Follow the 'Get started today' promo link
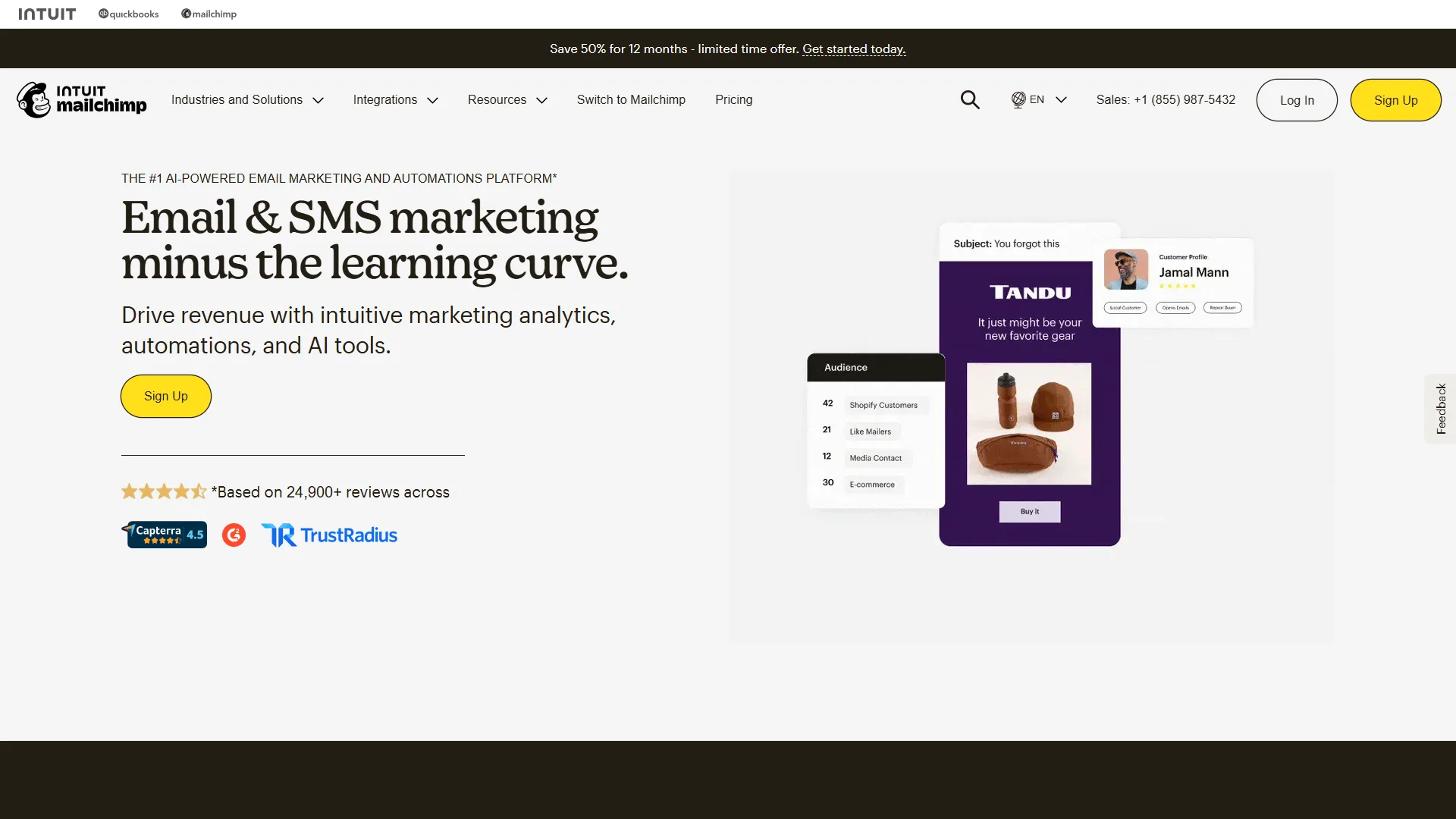1456x819 pixels. tap(854, 49)
